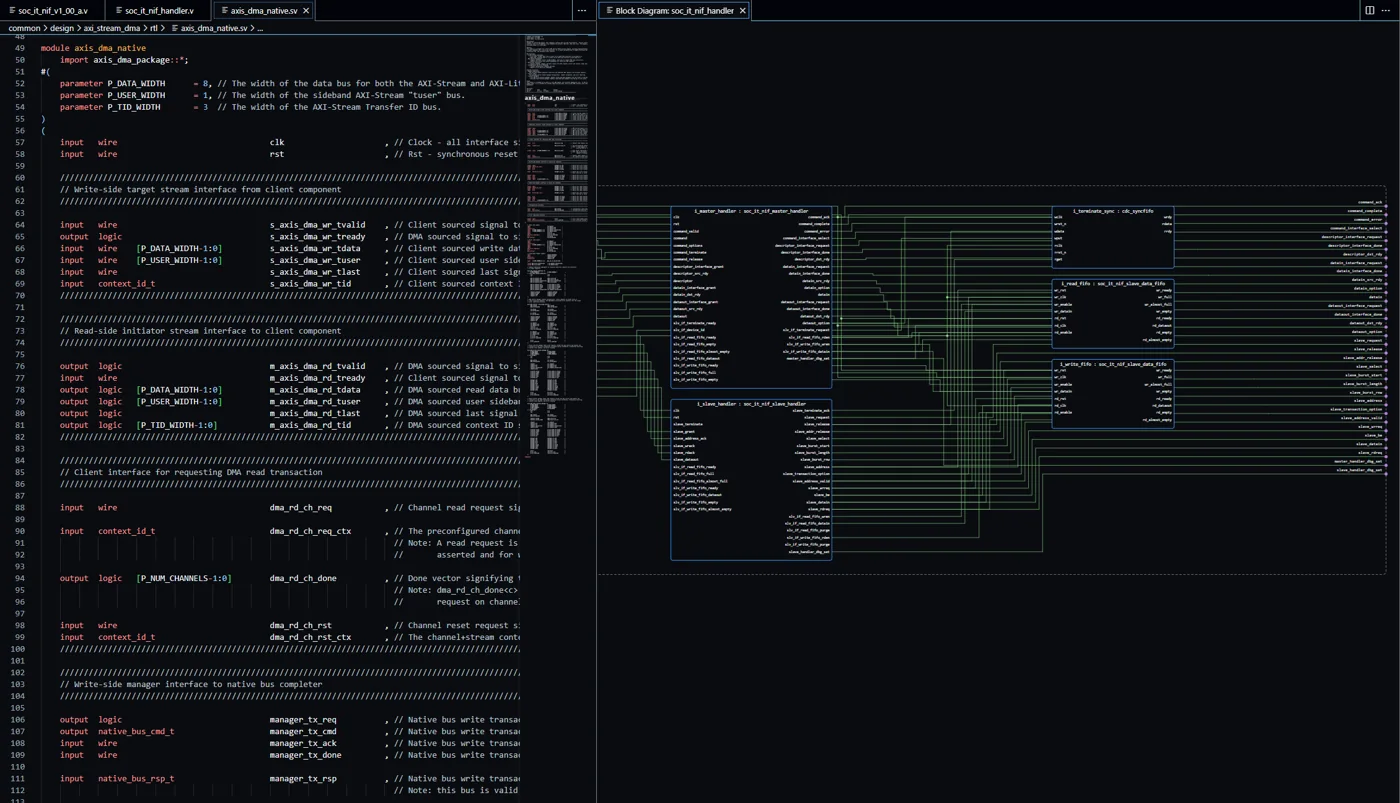Select the axis_dma_native.sv editor tab
The image size is (1400, 803).
tap(264, 11)
